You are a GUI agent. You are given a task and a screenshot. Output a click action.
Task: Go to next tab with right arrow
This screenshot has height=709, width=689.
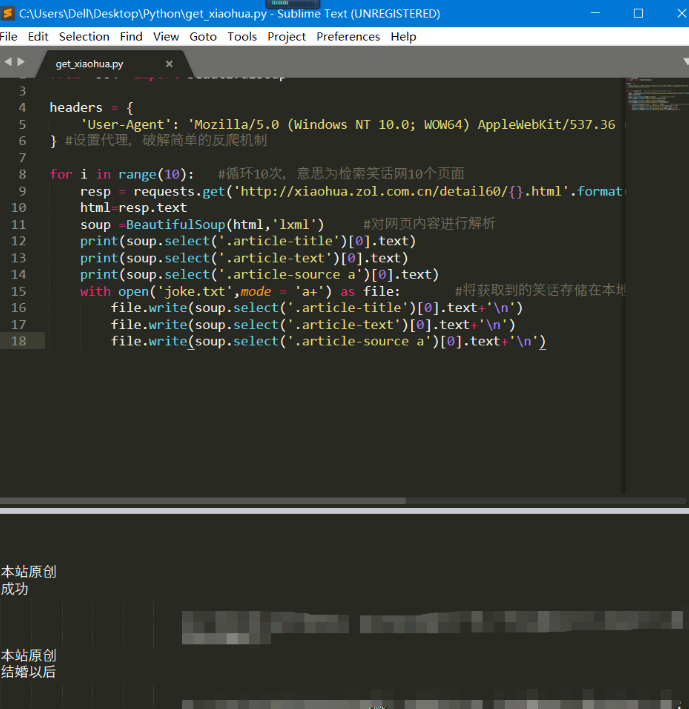pyautogui.click(x=21, y=62)
